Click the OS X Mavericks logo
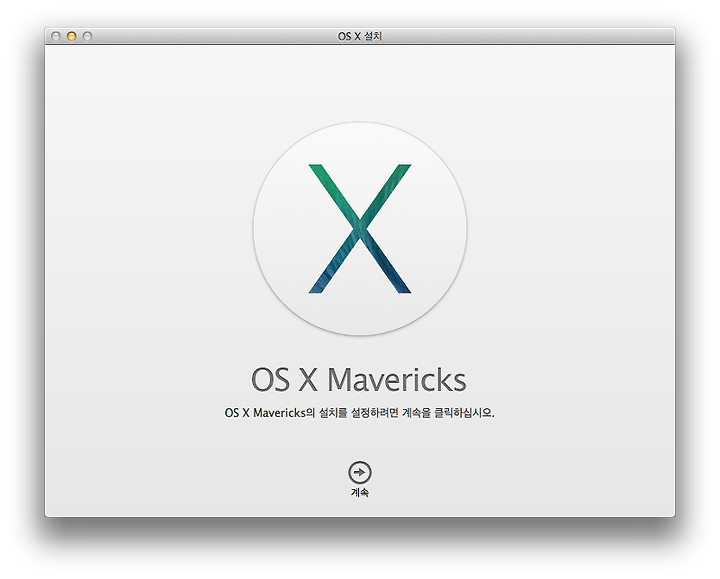Image resolution: width=720 pixels, height=579 pixels. 360,229
